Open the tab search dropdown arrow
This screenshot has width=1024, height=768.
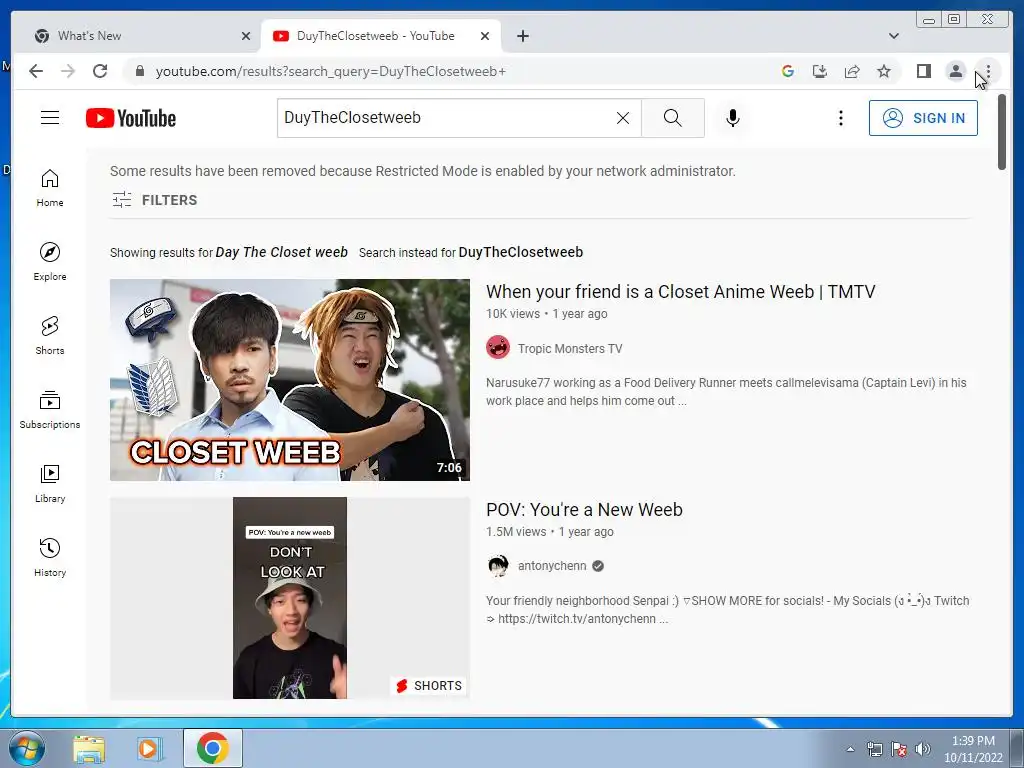[x=893, y=36]
